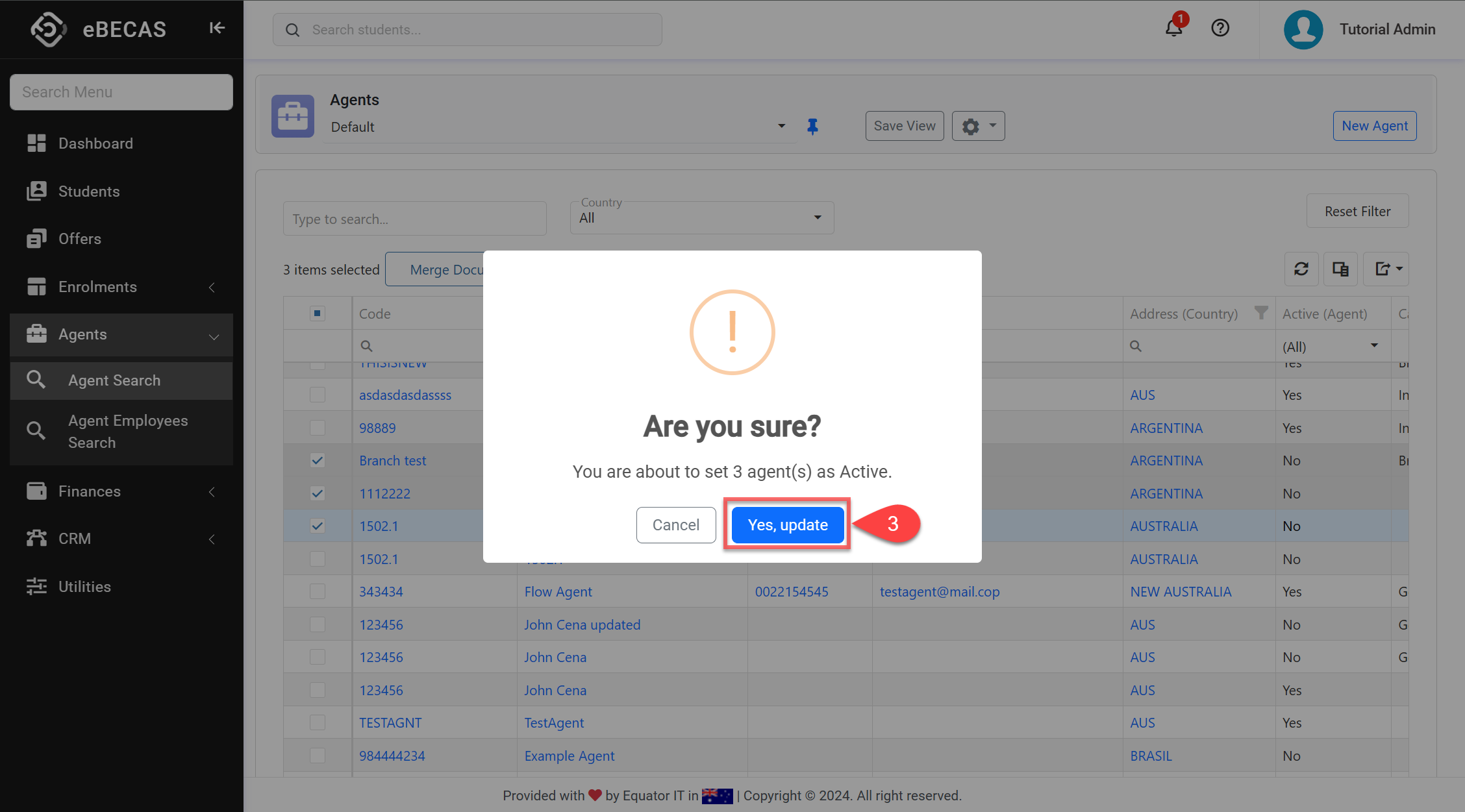Screen dimensions: 1465x812
Task: Toggle the select-all header checkbox
Action: point(317,314)
